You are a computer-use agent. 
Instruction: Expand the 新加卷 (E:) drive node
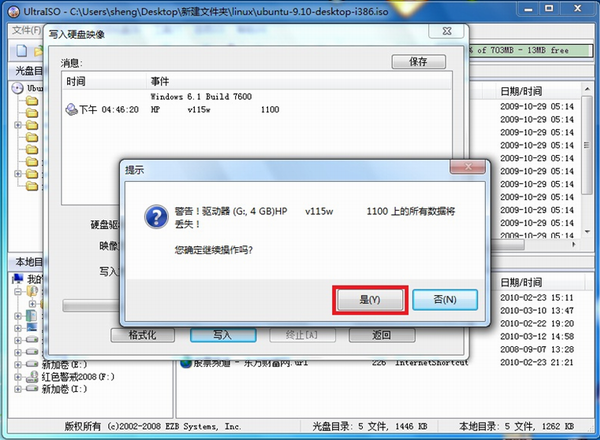18,364
